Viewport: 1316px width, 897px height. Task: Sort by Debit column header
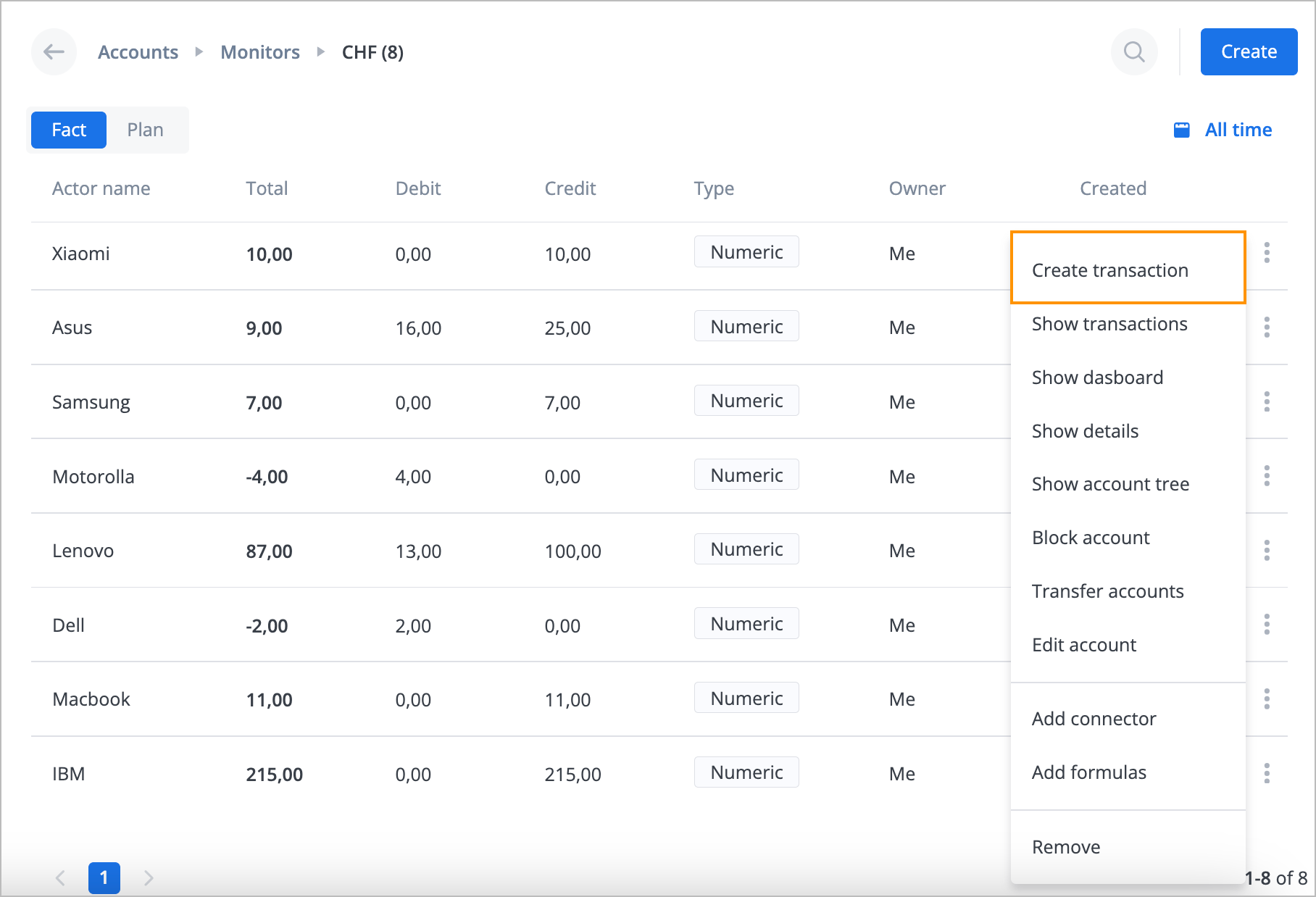click(x=418, y=188)
